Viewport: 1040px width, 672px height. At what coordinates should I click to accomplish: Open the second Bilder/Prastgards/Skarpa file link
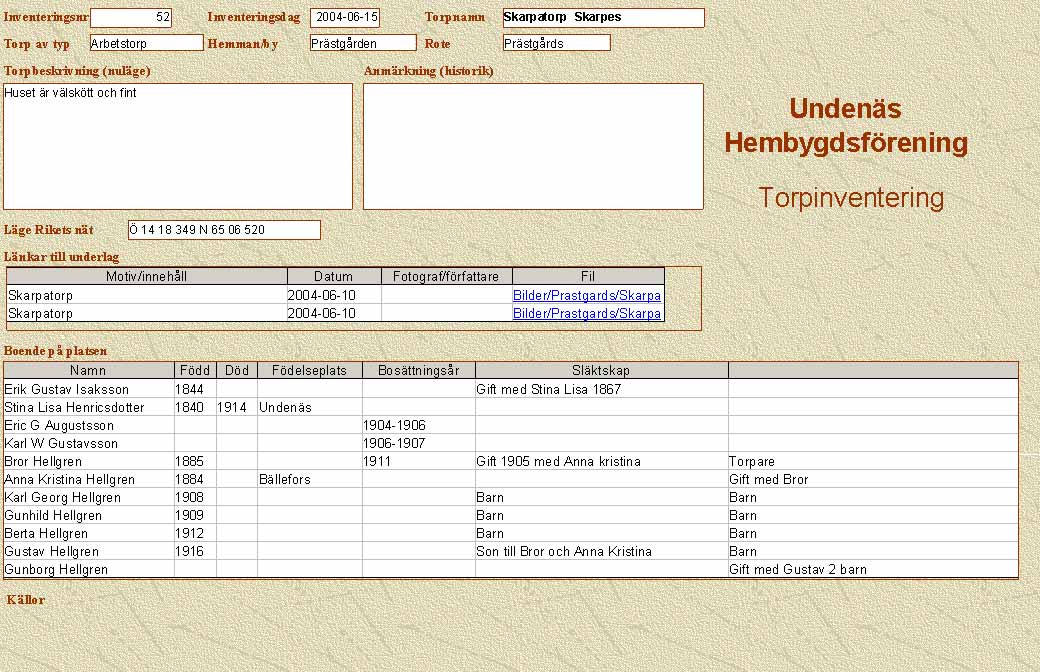[x=587, y=314]
